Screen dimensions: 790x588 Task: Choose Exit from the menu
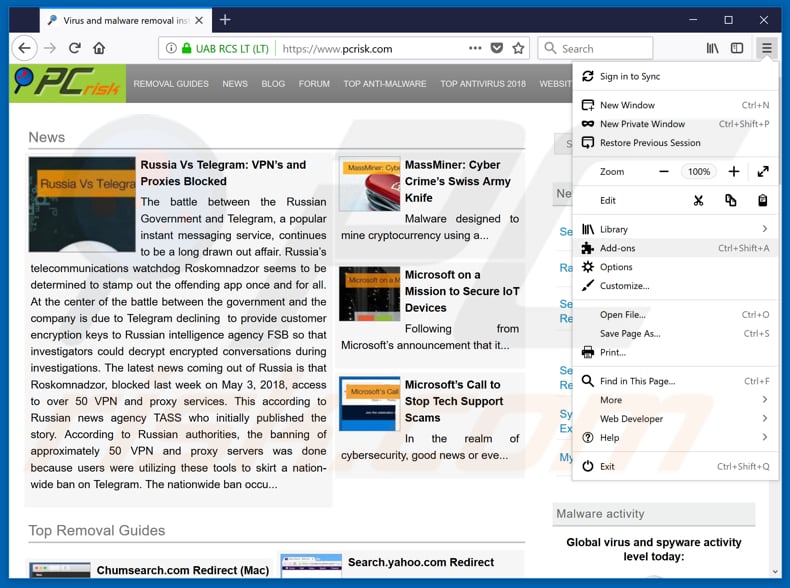point(675,467)
